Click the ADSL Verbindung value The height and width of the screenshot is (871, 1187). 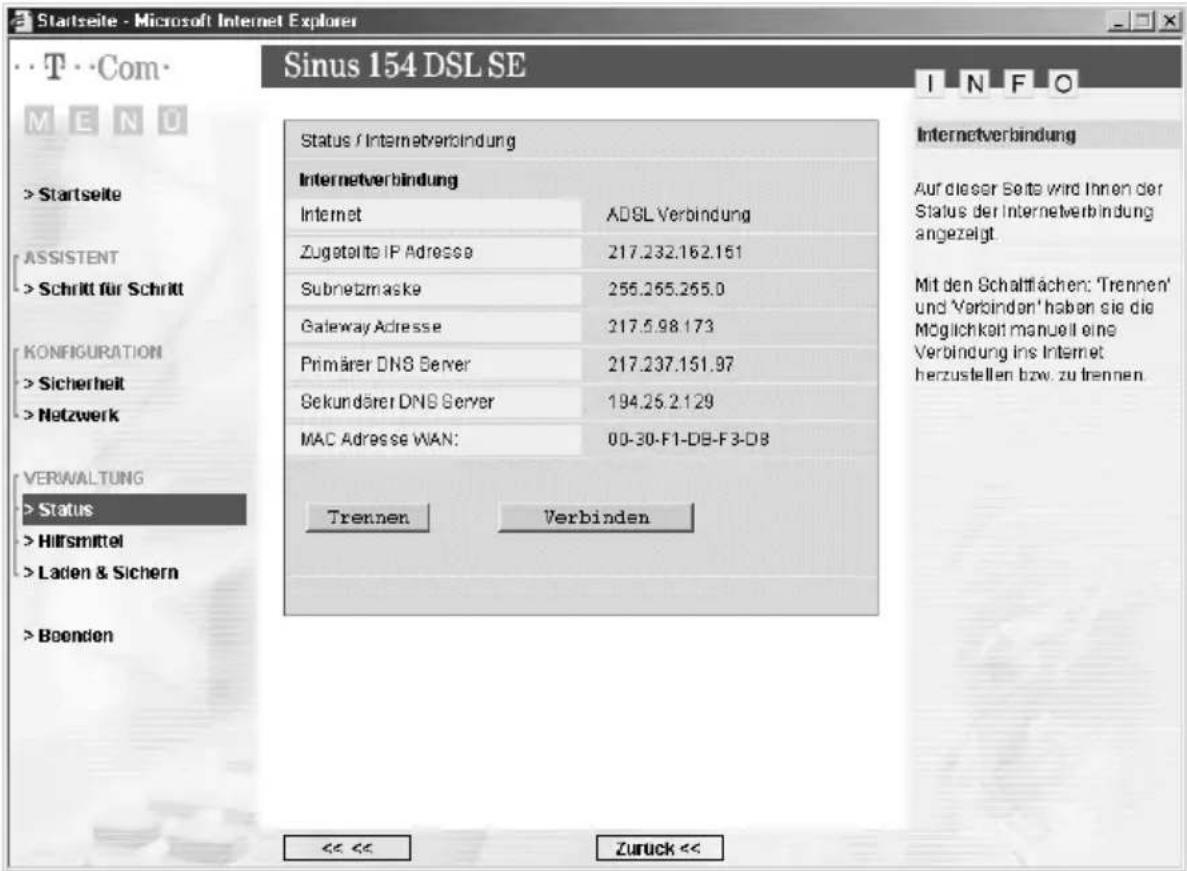[x=678, y=215]
